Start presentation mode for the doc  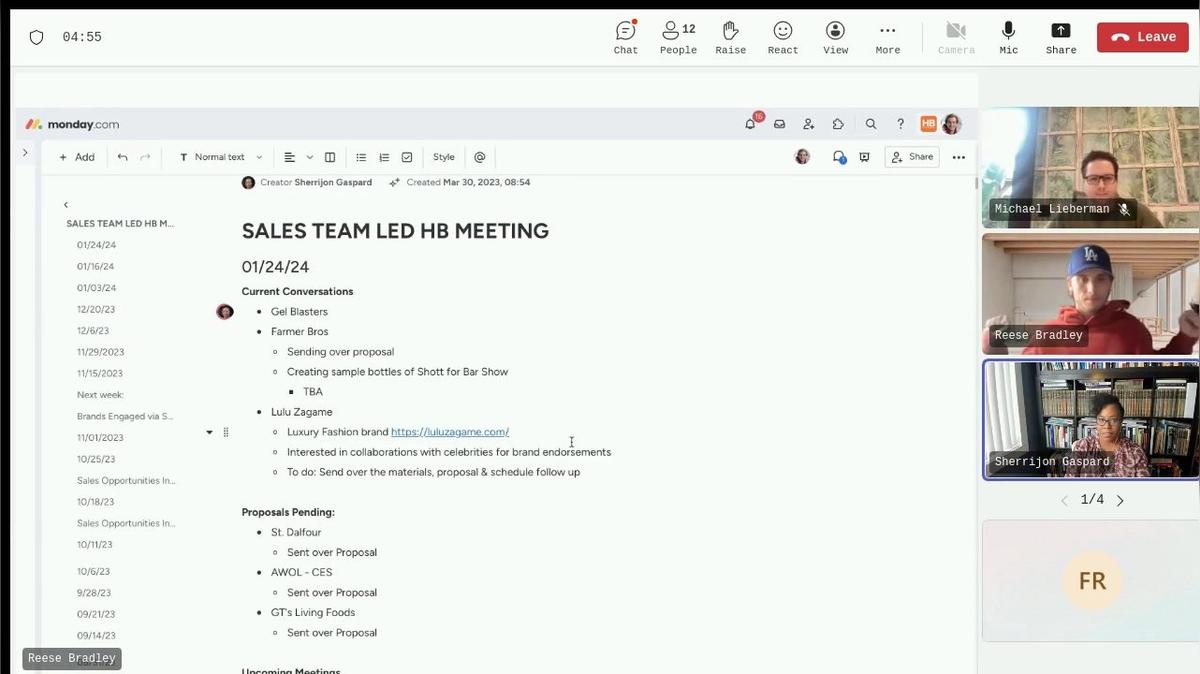coord(864,157)
